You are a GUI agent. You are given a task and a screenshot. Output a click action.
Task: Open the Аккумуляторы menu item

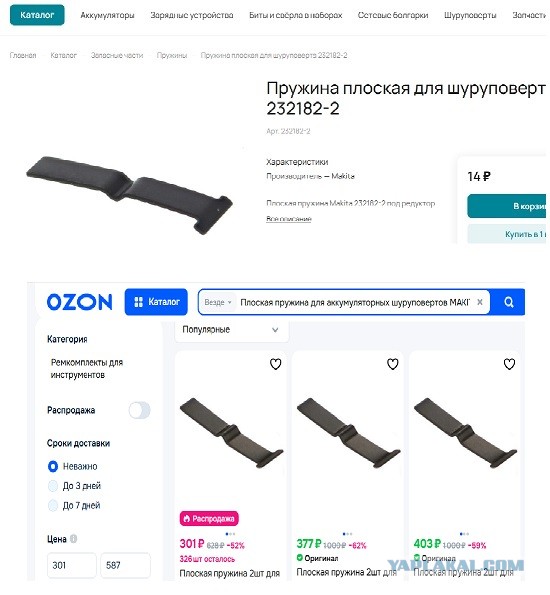[107, 15]
